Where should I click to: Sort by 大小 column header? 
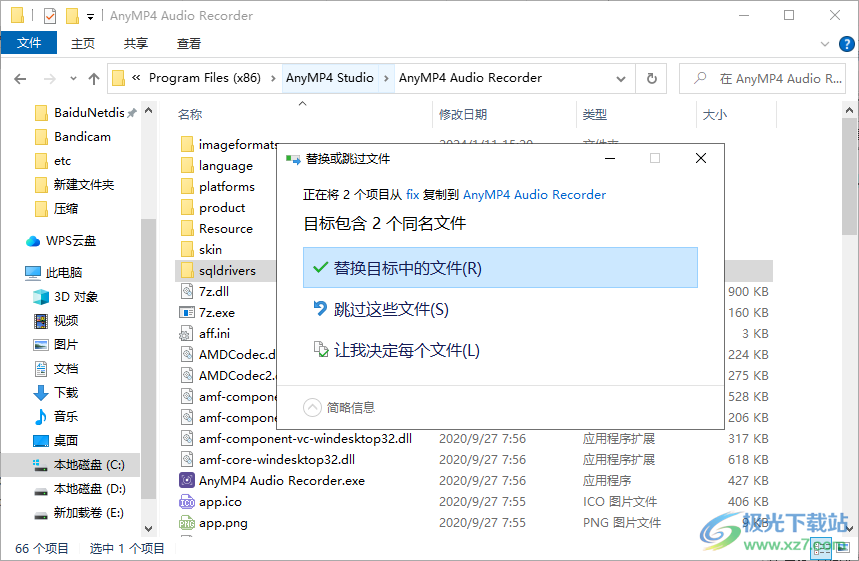pos(714,115)
